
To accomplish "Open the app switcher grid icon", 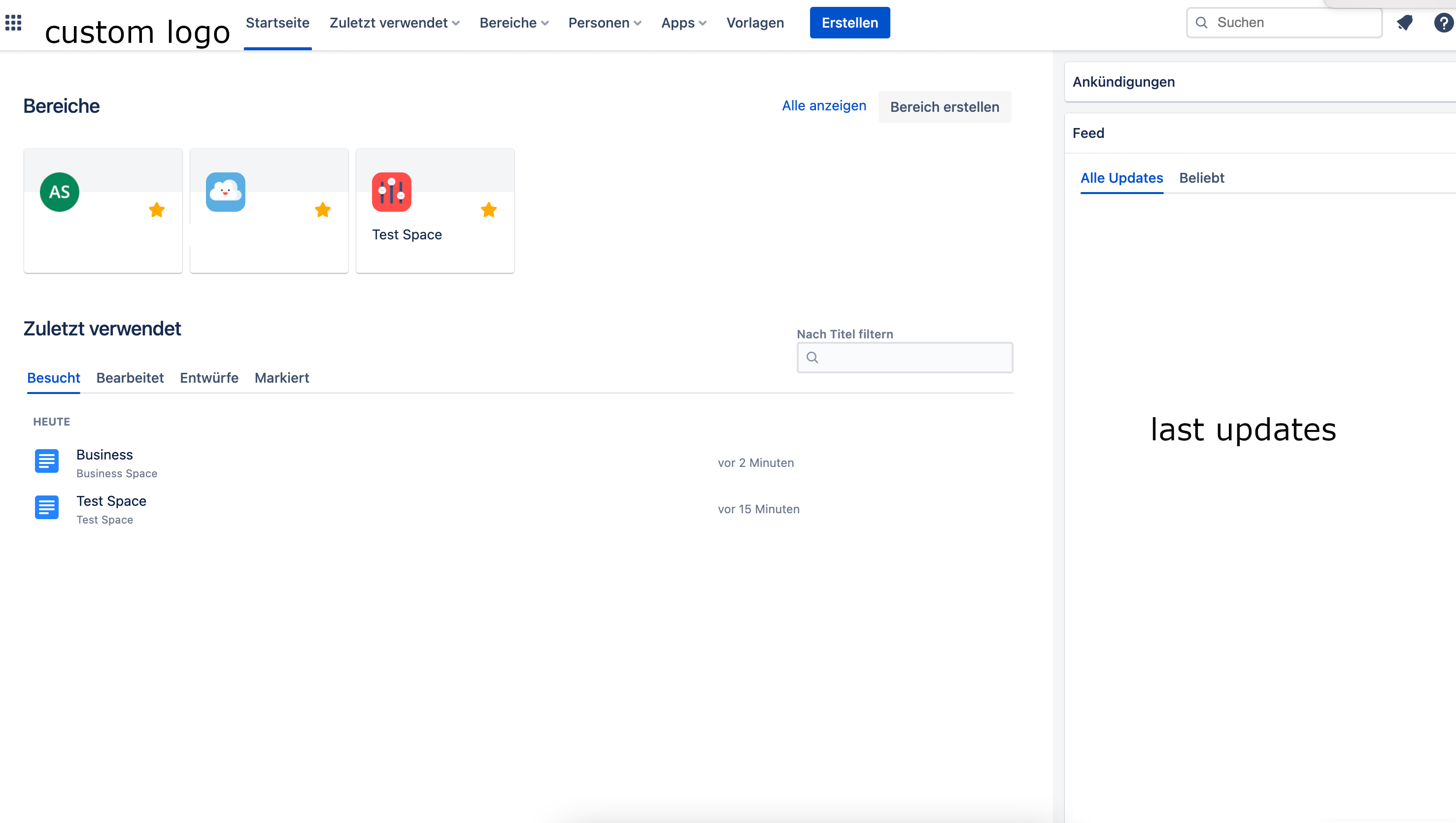I will click(14, 23).
